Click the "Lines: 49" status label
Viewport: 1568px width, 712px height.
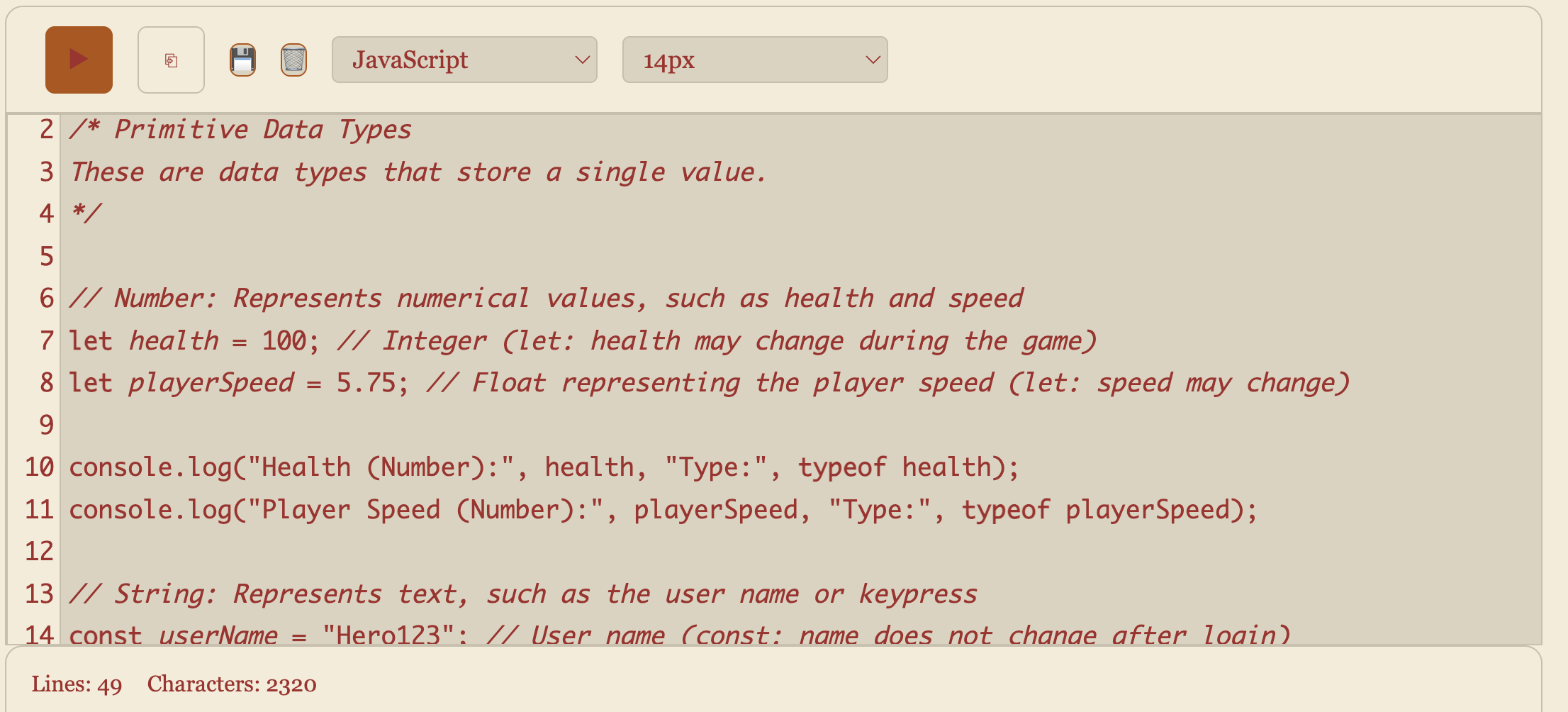[77, 684]
